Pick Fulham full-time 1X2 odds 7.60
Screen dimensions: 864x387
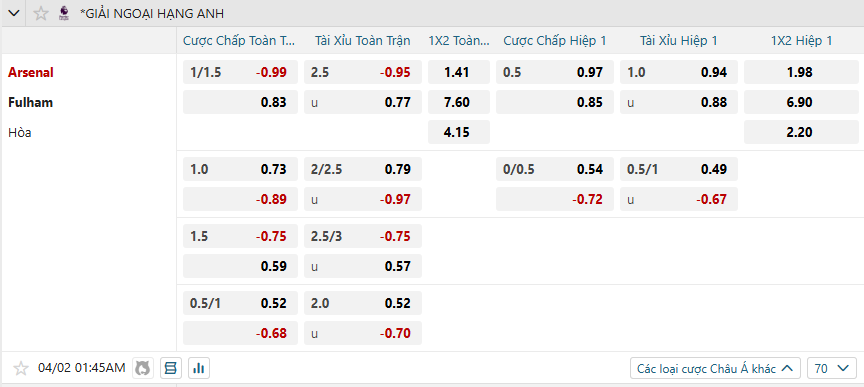(x=458, y=102)
